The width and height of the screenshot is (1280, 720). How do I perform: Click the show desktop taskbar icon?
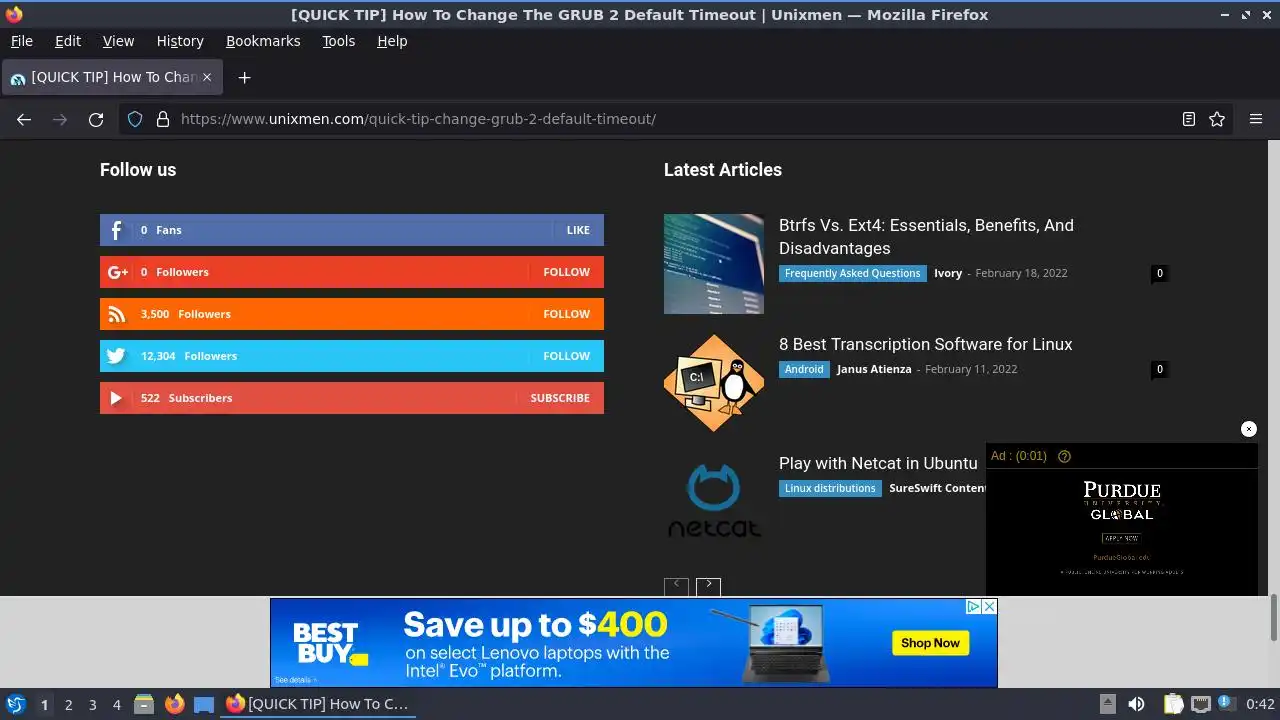click(x=204, y=704)
